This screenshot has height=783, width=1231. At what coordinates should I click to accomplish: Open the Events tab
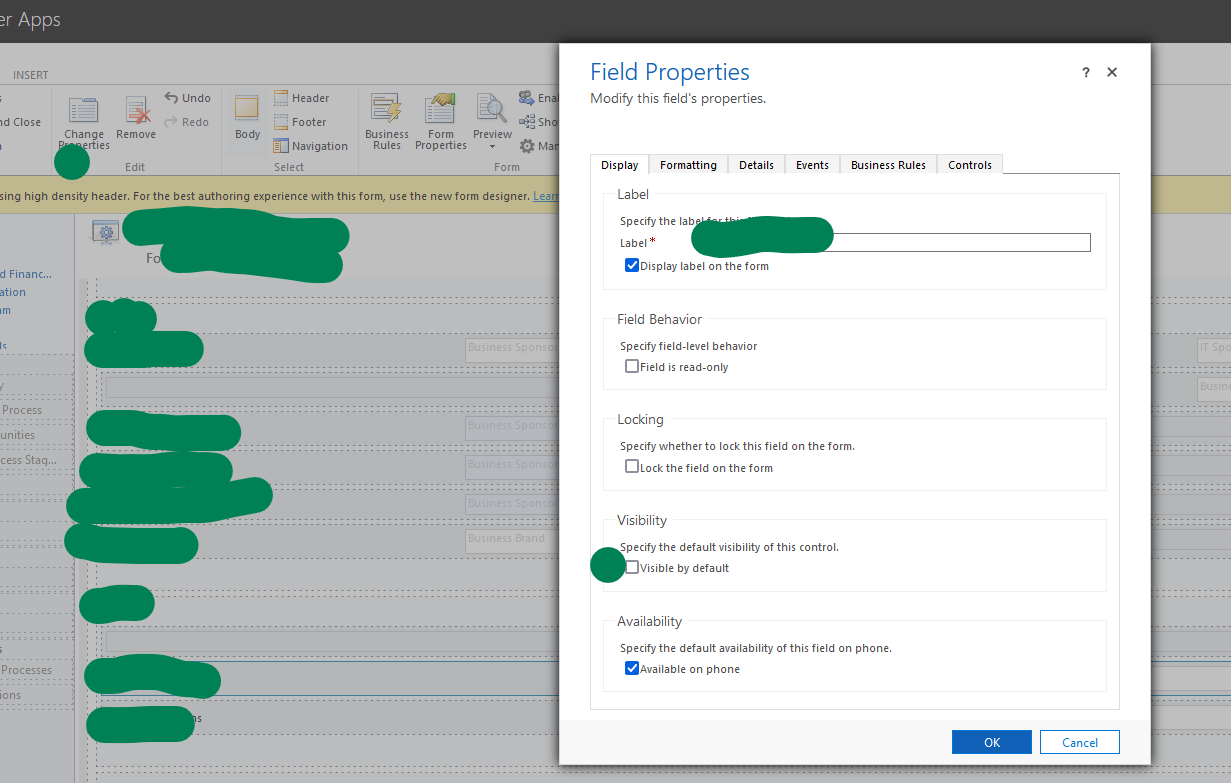[811, 164]
